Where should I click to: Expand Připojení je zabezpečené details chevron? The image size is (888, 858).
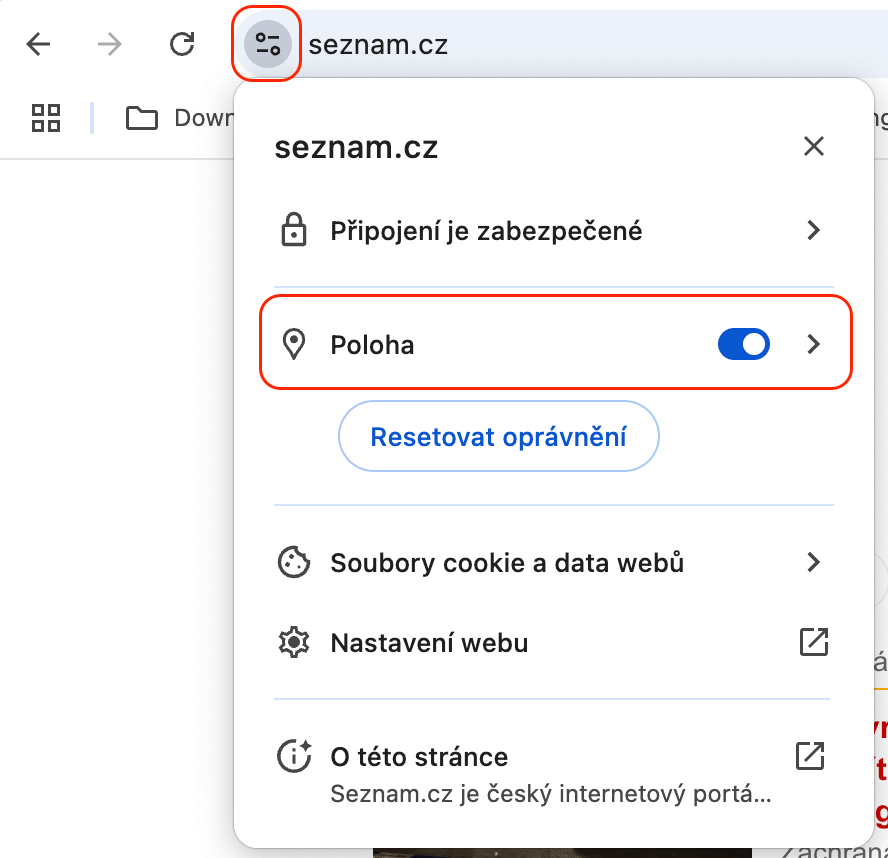pos(814,231)
